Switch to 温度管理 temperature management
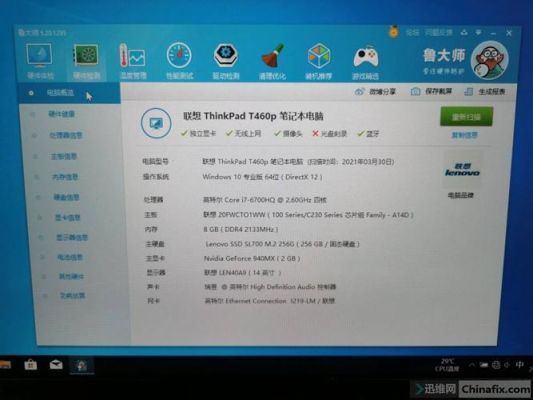The width and height of the screenshot is (533, 400). tap(133, 62)
